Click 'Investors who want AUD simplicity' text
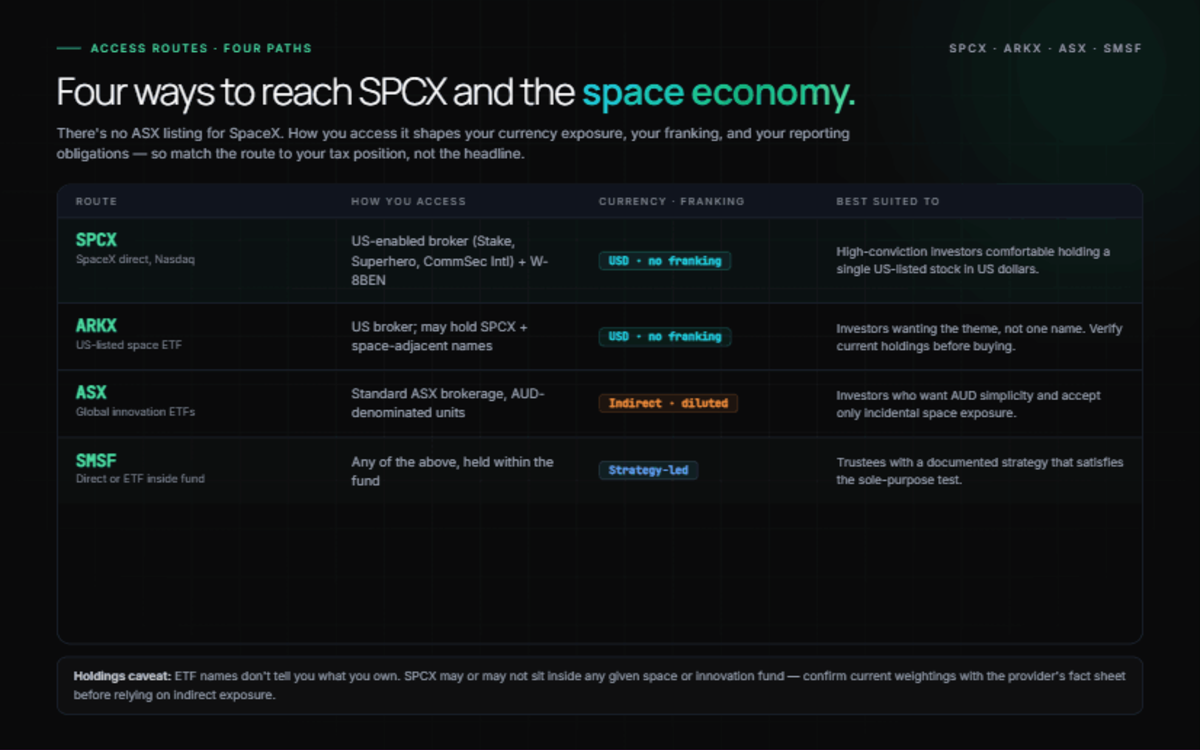The image size is (1200, 750). (x=969, y=403)
